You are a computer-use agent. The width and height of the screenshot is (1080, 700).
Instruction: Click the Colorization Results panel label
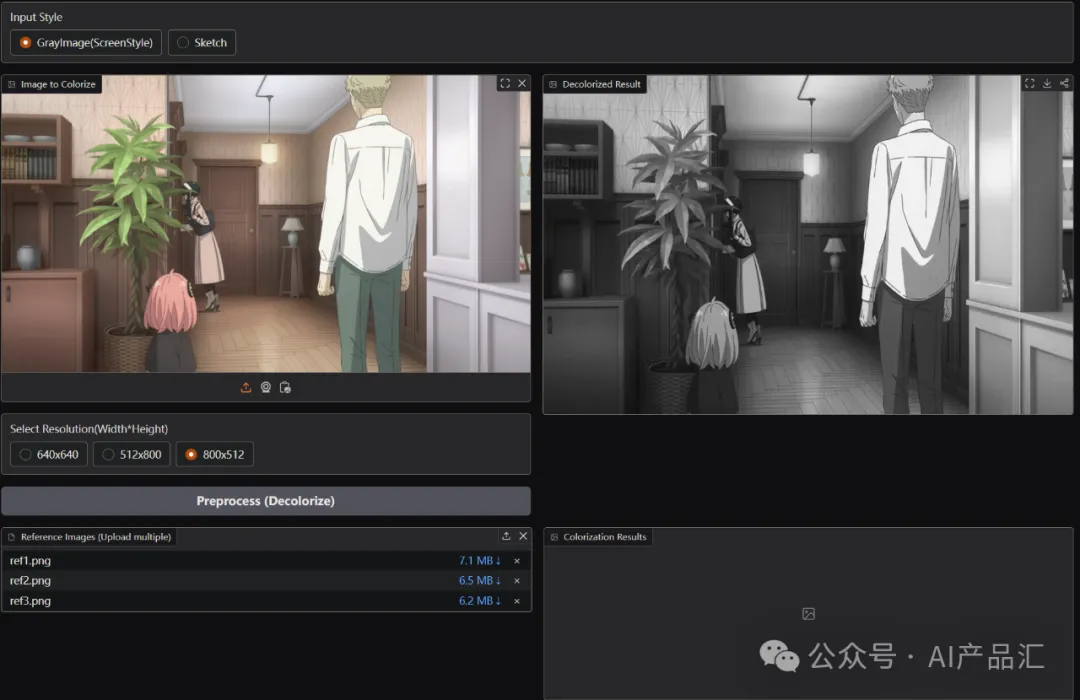coord(599,537)
